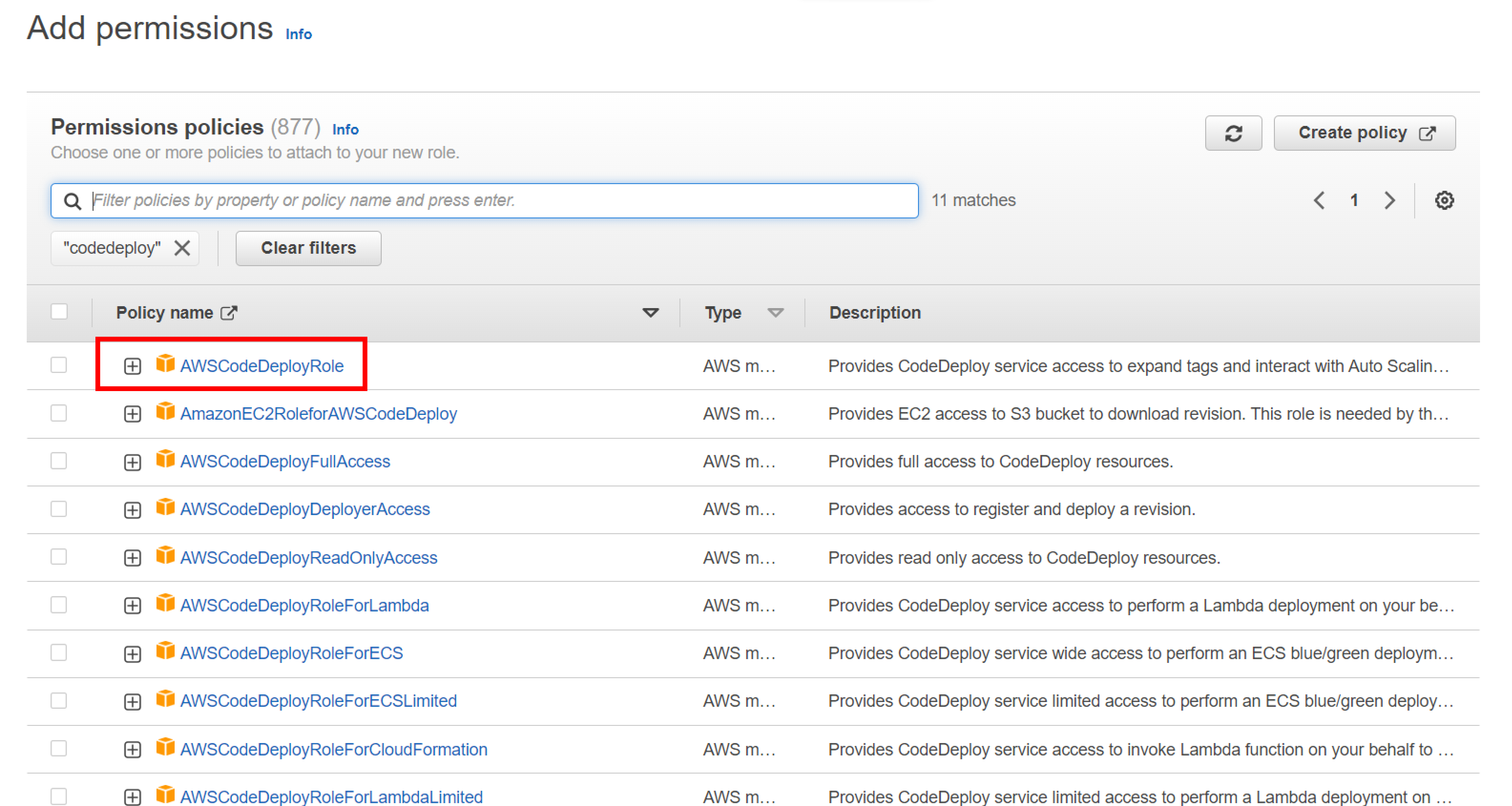Image resolution: width=1512 pixels, height=806 pixels.
Task: Click the external link icon next to Policy name
Action: (x=229, y=313)
